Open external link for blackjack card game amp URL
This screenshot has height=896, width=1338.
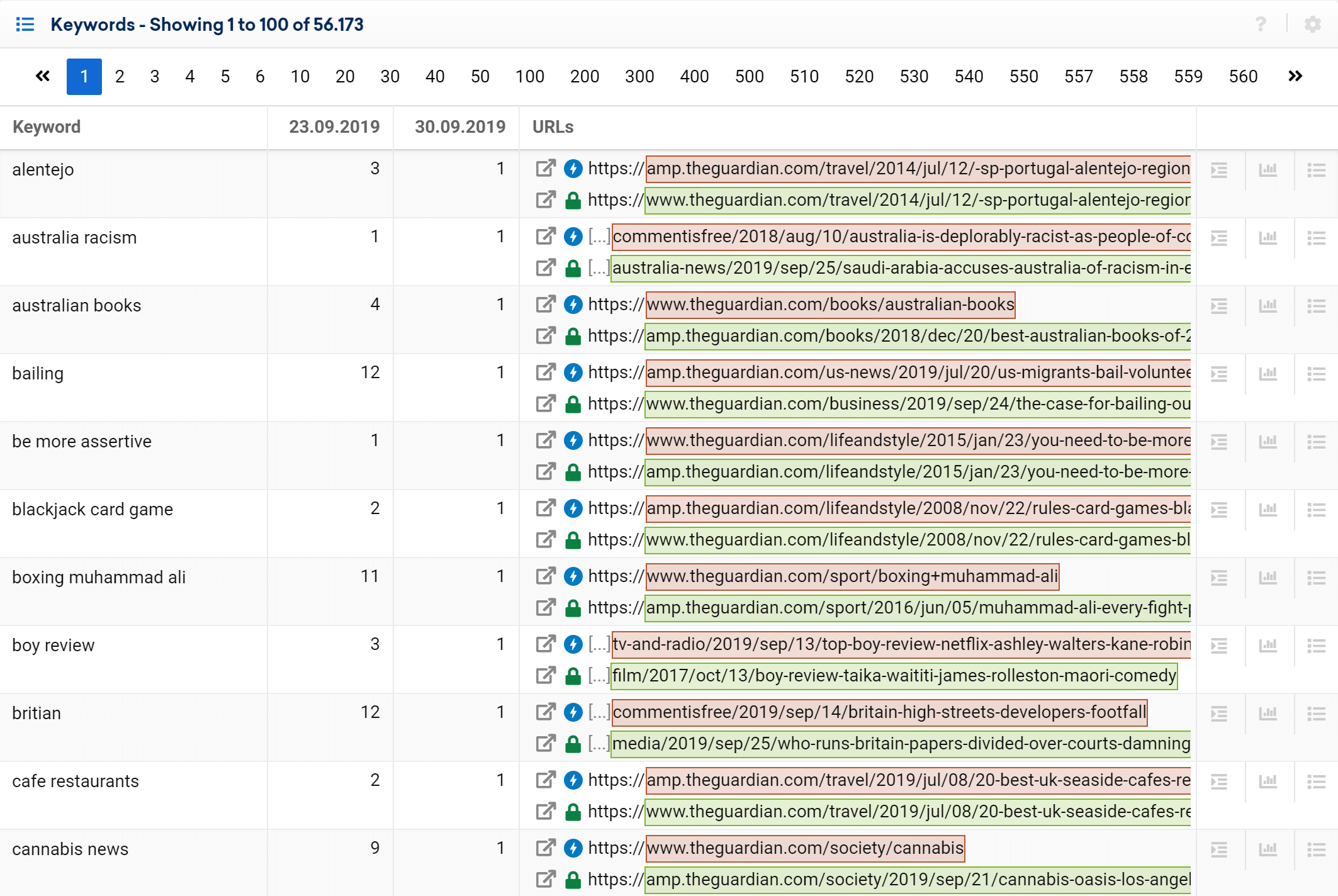(546, 508)
